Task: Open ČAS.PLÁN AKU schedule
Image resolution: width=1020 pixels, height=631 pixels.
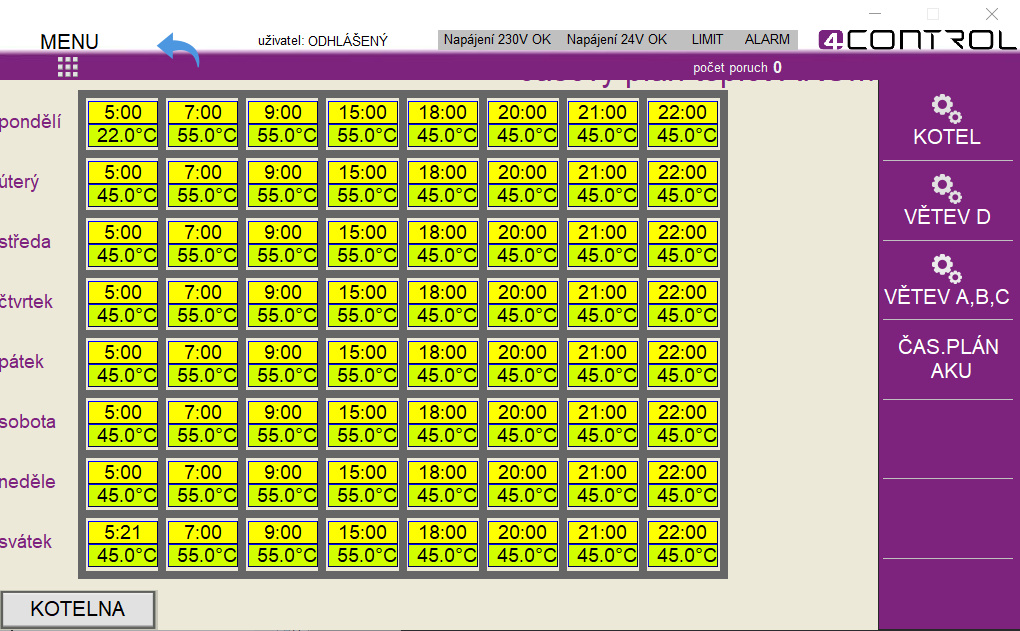Action: click(x=948, y=358)
